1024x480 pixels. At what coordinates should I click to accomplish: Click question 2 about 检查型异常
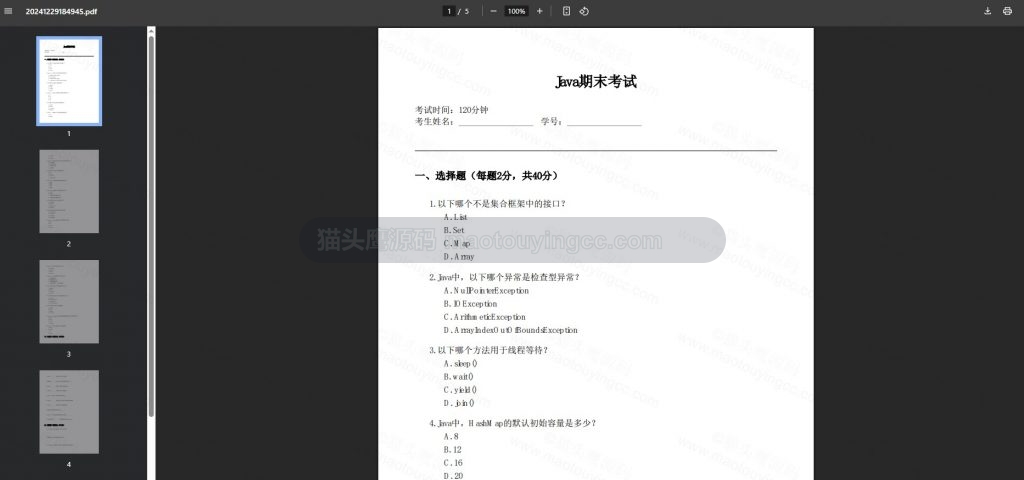tap(504, 278)
